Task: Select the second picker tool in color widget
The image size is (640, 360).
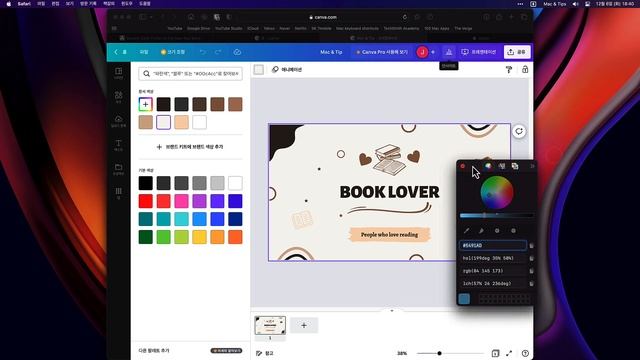Action: tap(481, 231)
